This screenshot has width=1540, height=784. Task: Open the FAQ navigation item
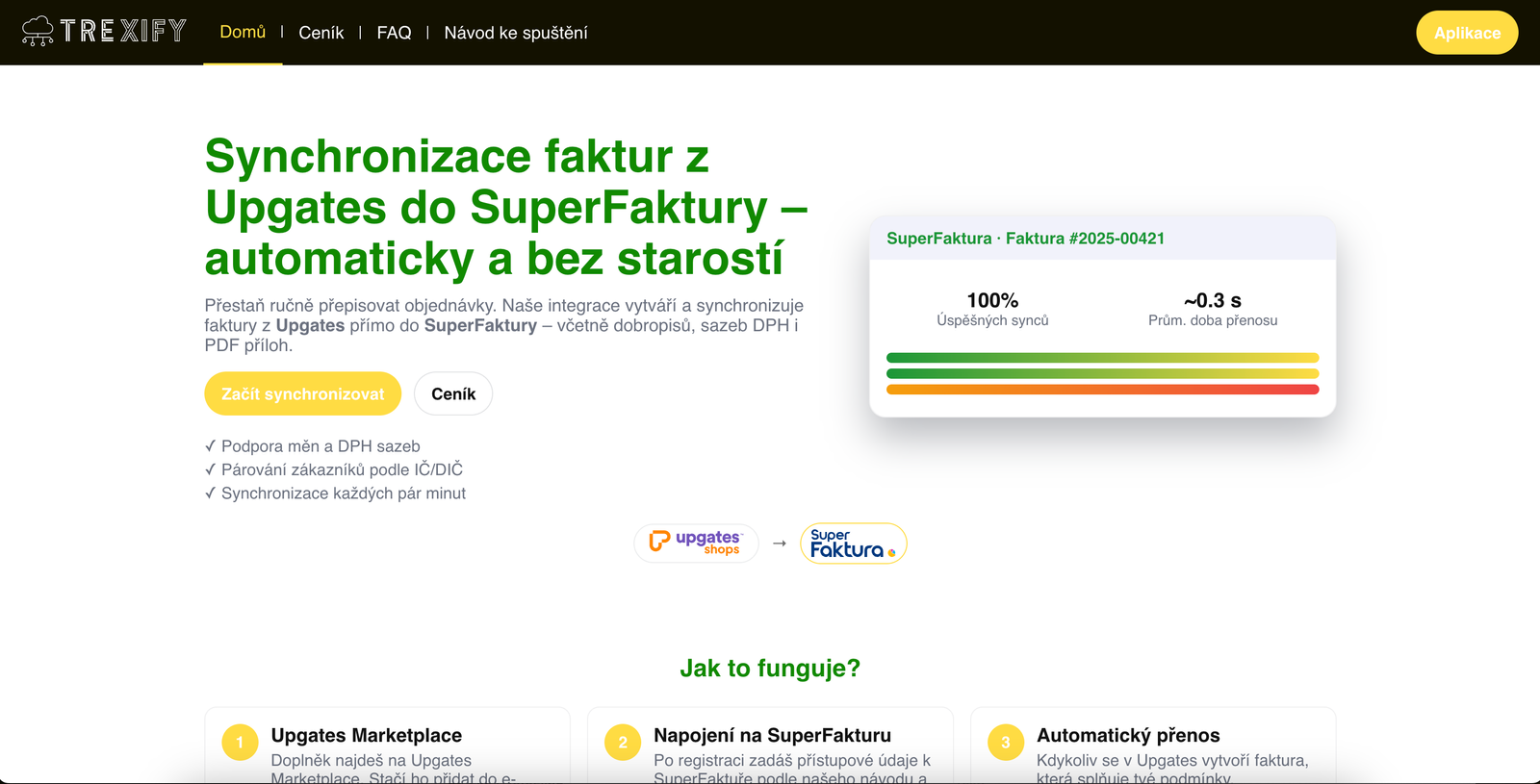[394, 33]
